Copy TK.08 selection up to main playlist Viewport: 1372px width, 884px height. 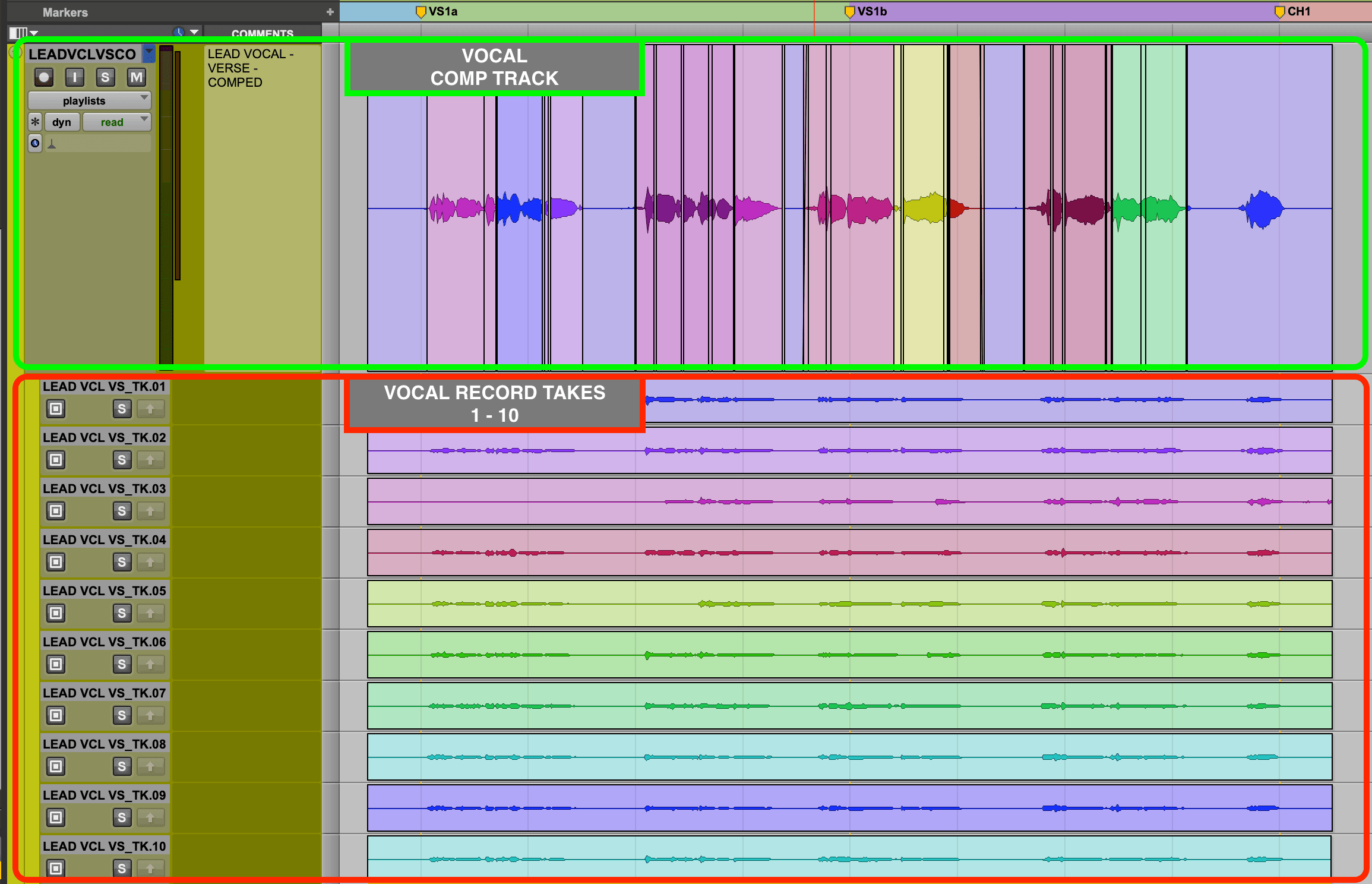click(x=150, y=766)
